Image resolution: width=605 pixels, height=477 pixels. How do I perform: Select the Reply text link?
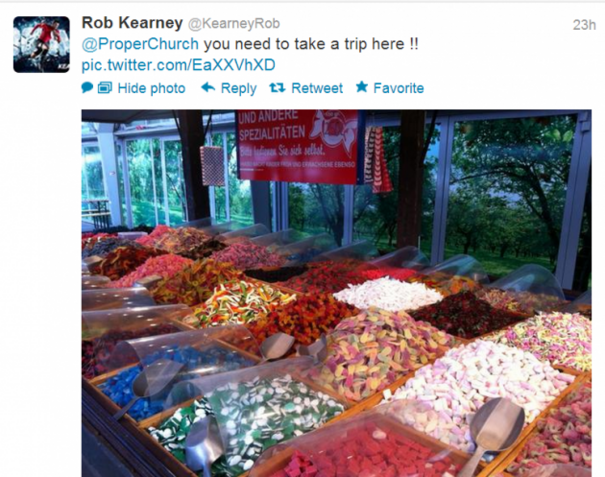[238, 88]
